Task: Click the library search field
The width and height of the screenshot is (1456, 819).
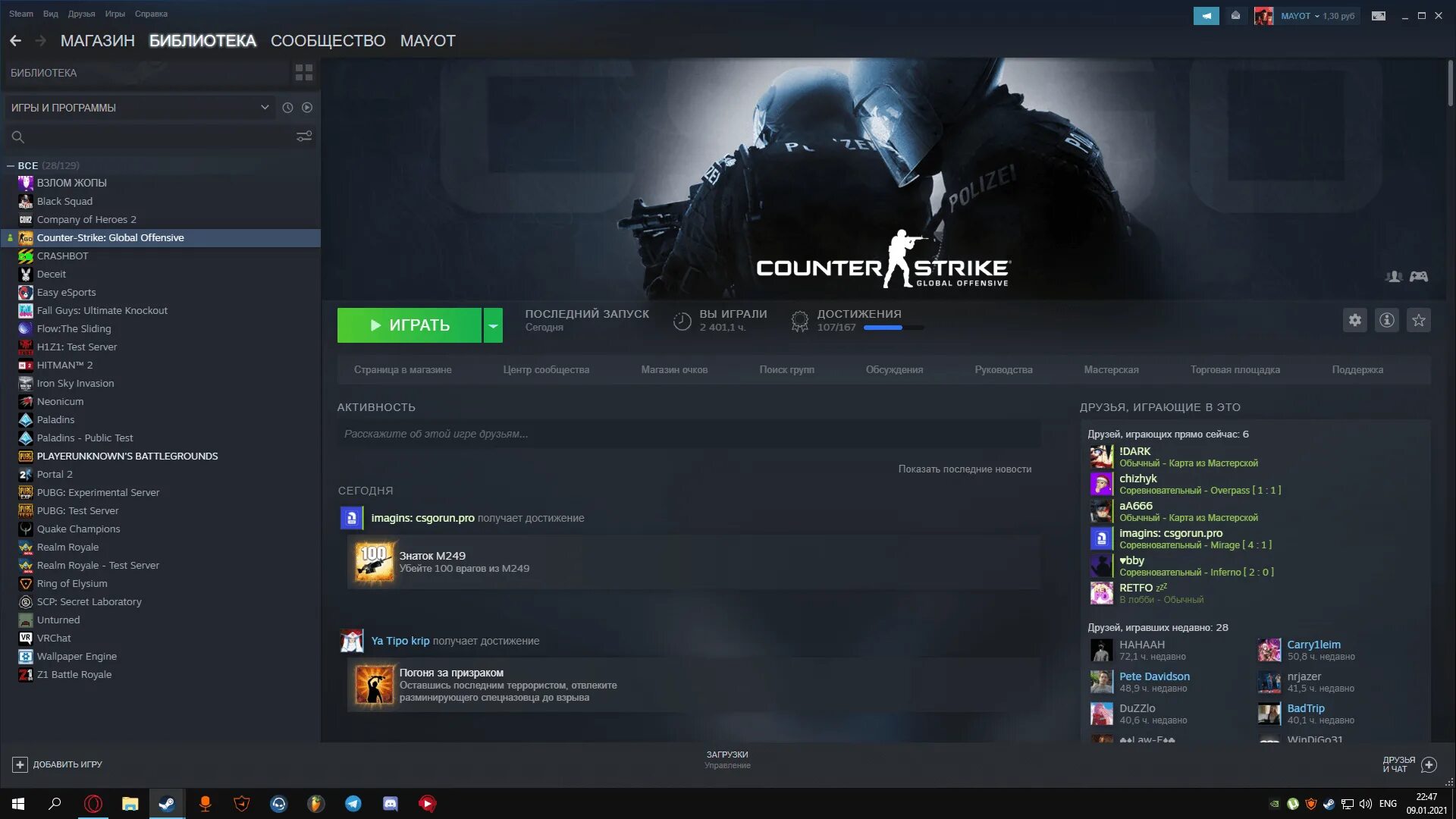Action: point(152,137)
